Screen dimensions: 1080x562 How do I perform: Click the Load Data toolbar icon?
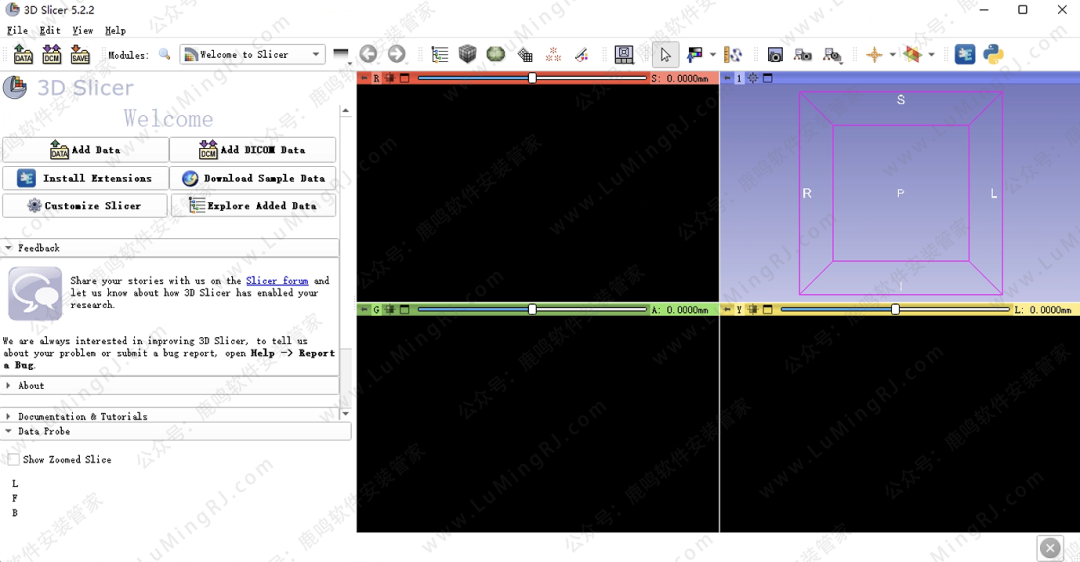[x=23, y=54]
